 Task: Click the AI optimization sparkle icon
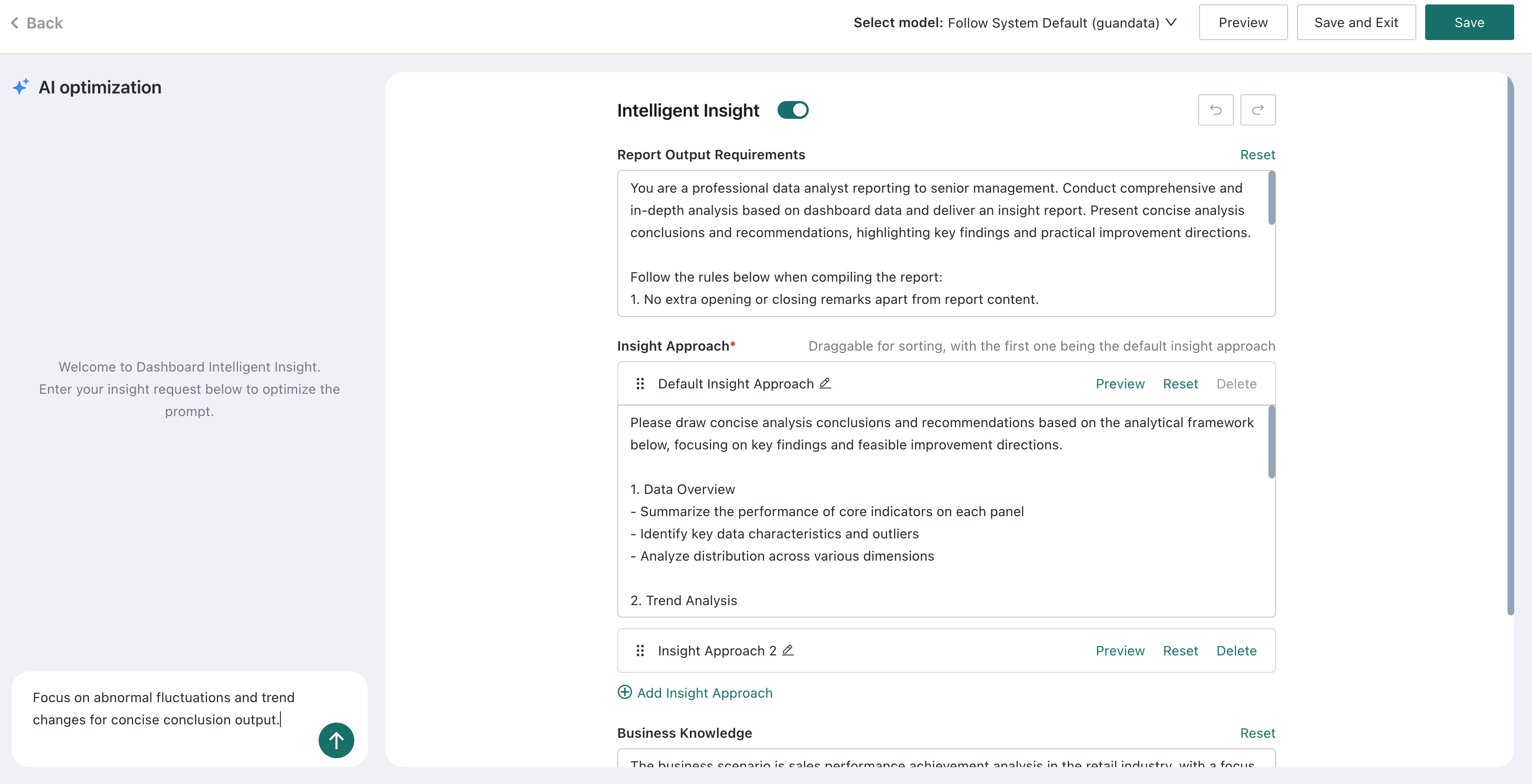click(21, 87)
